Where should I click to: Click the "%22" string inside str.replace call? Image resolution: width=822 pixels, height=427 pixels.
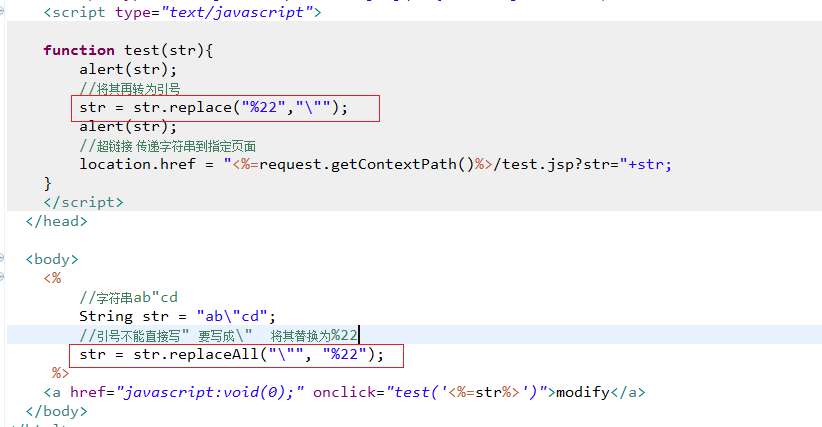click(x=263, y=107)
